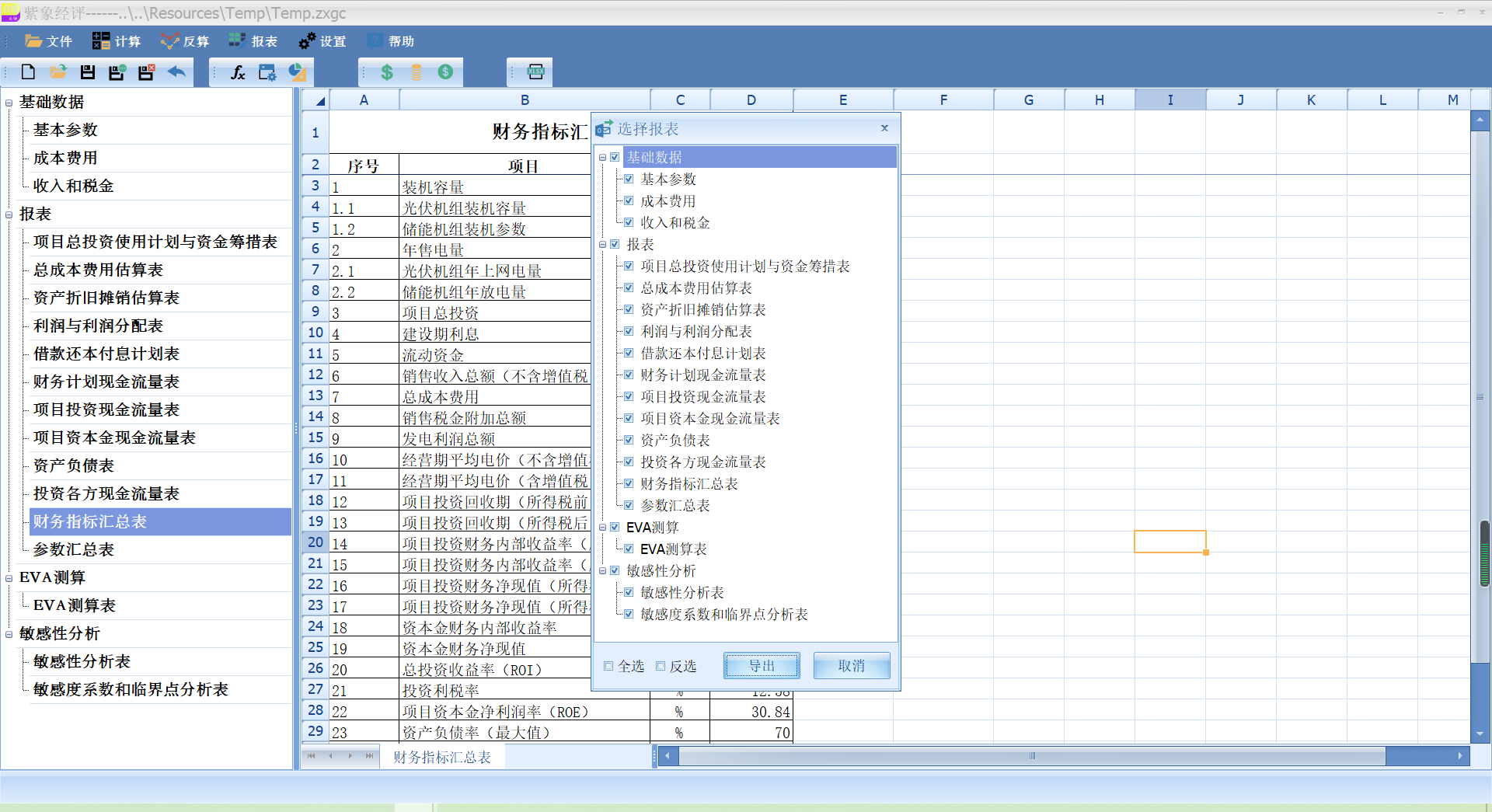Check the 反选 checkbox

pos(661,666)
